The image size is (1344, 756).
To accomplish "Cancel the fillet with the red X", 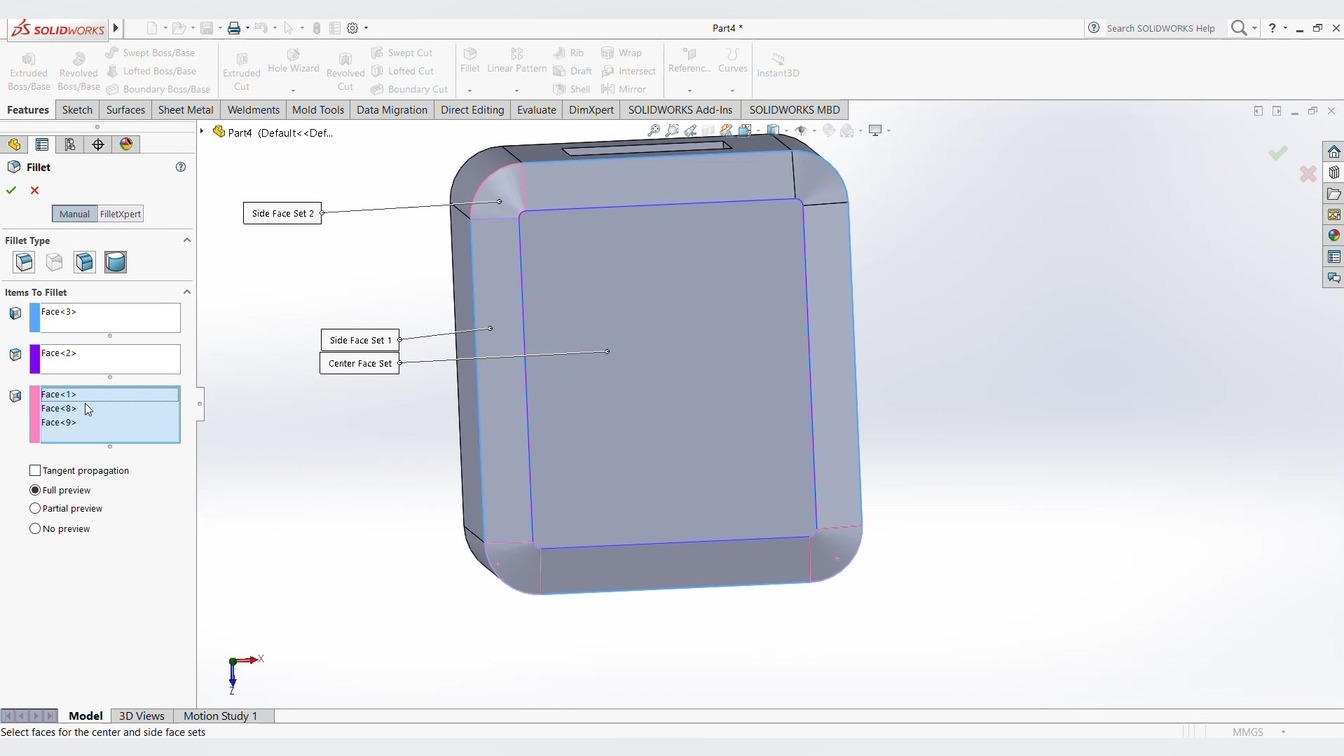I will [35, 190].
